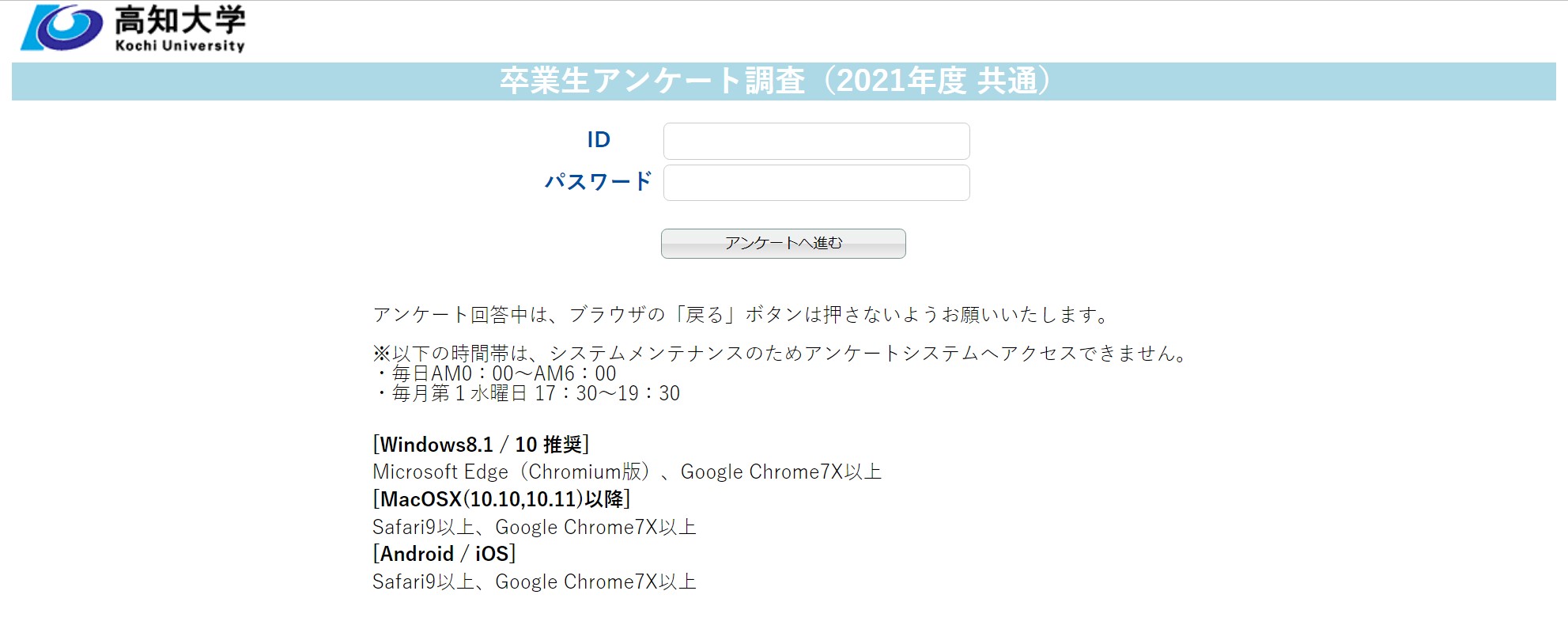Click the Safari9以上 line under Android / iOS
The height and width of the screenshot is (625, 1568).
point(535,581)
